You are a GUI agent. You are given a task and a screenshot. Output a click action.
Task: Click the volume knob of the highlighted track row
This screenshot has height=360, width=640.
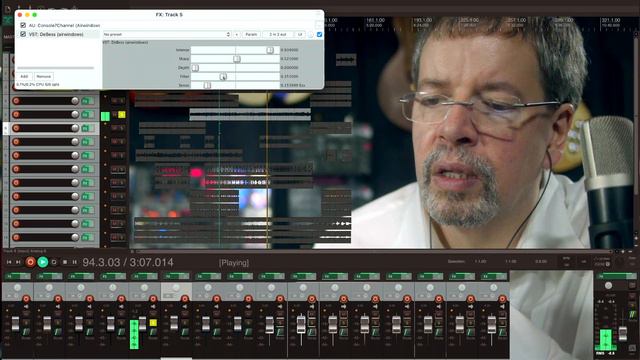75,128
